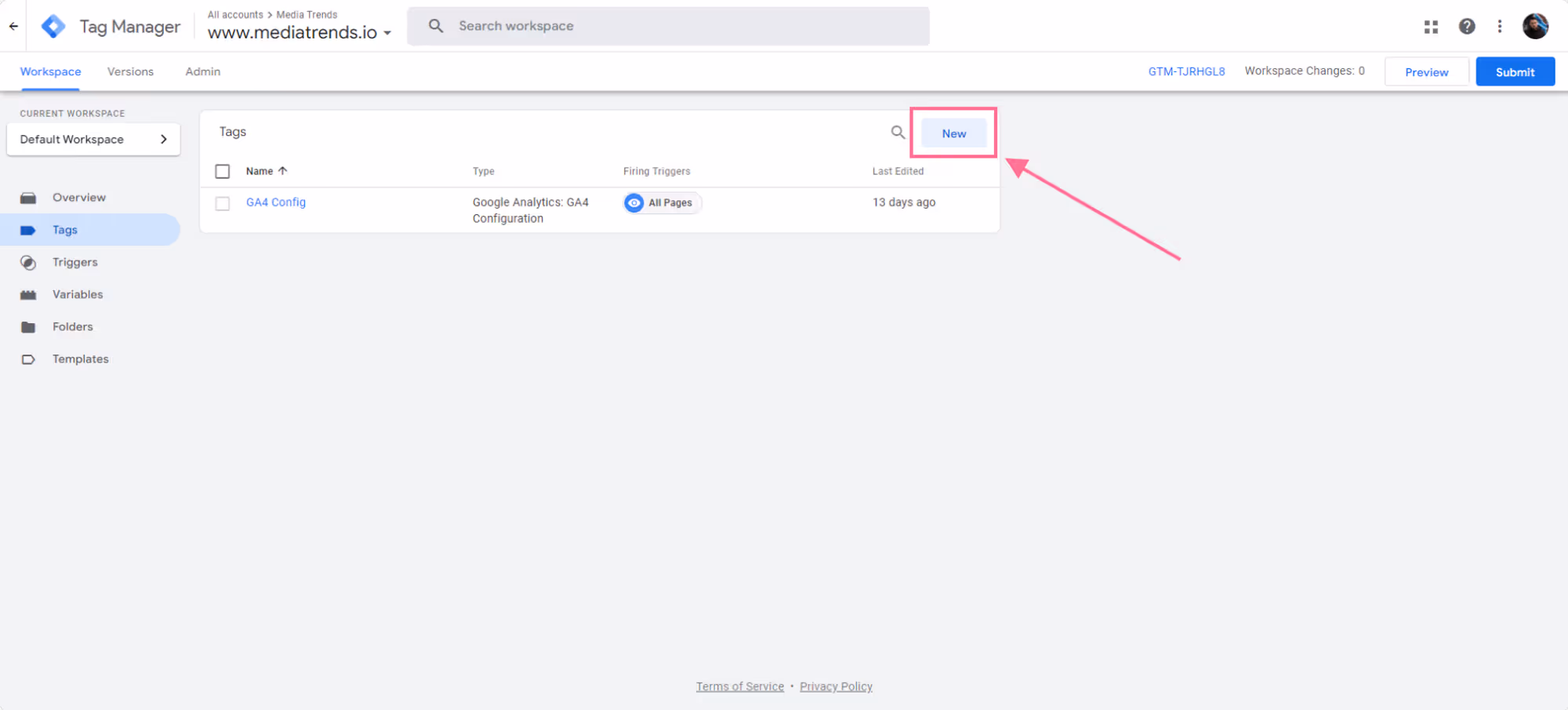Viewport: 1568px width, 710px height.
Task: Open the www.mediatrends.io container dropdown
Action: [299, 33]
